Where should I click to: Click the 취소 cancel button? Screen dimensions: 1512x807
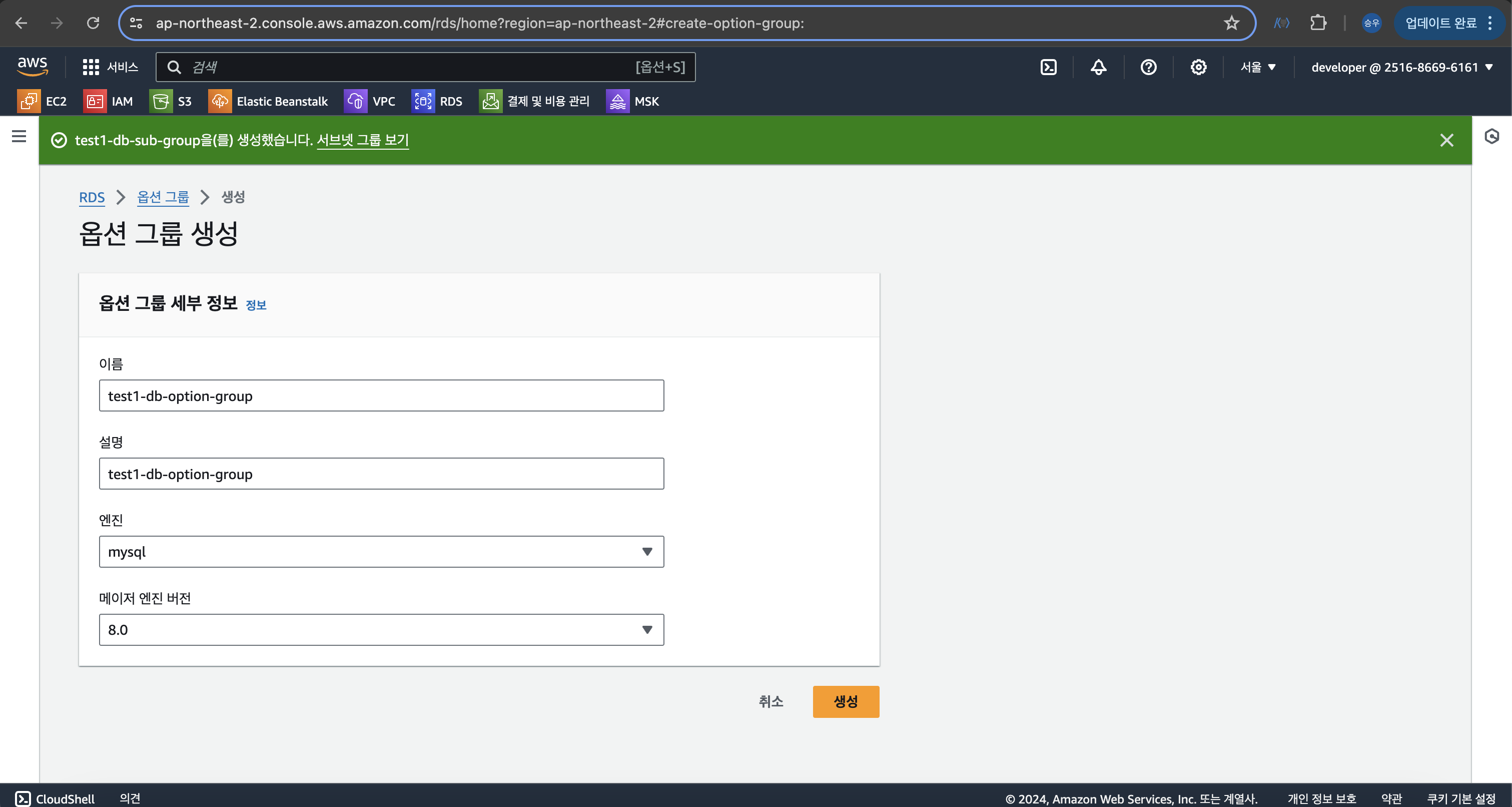(771, 701)
